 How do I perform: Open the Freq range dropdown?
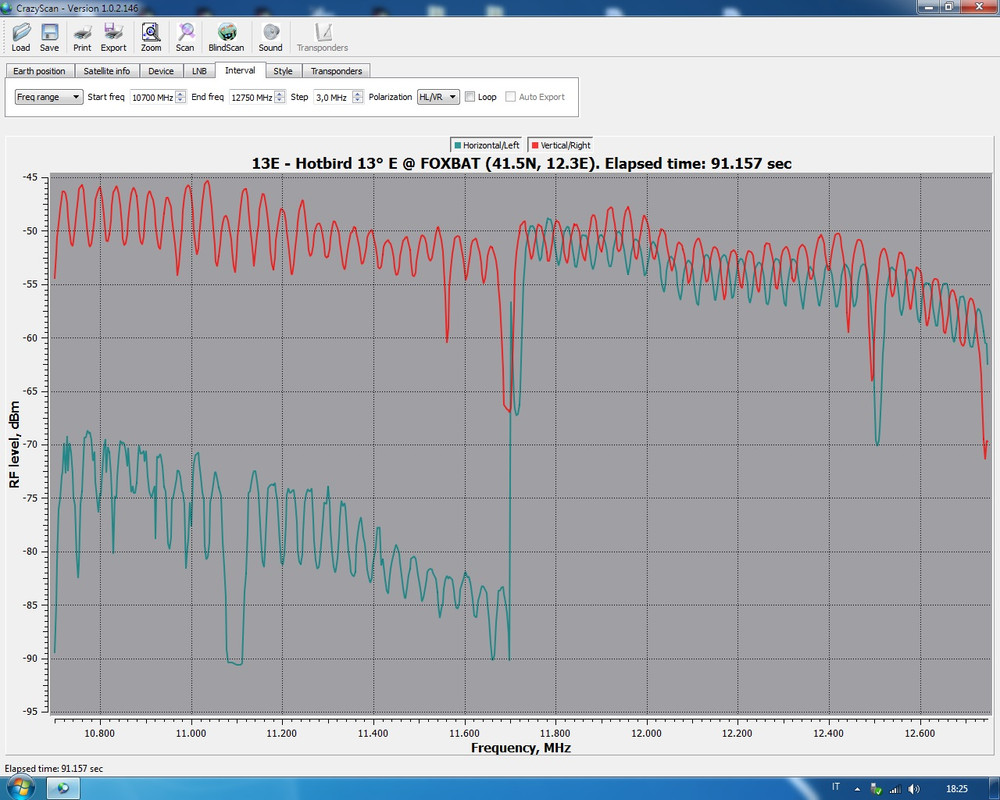click(x=49, y=97)
